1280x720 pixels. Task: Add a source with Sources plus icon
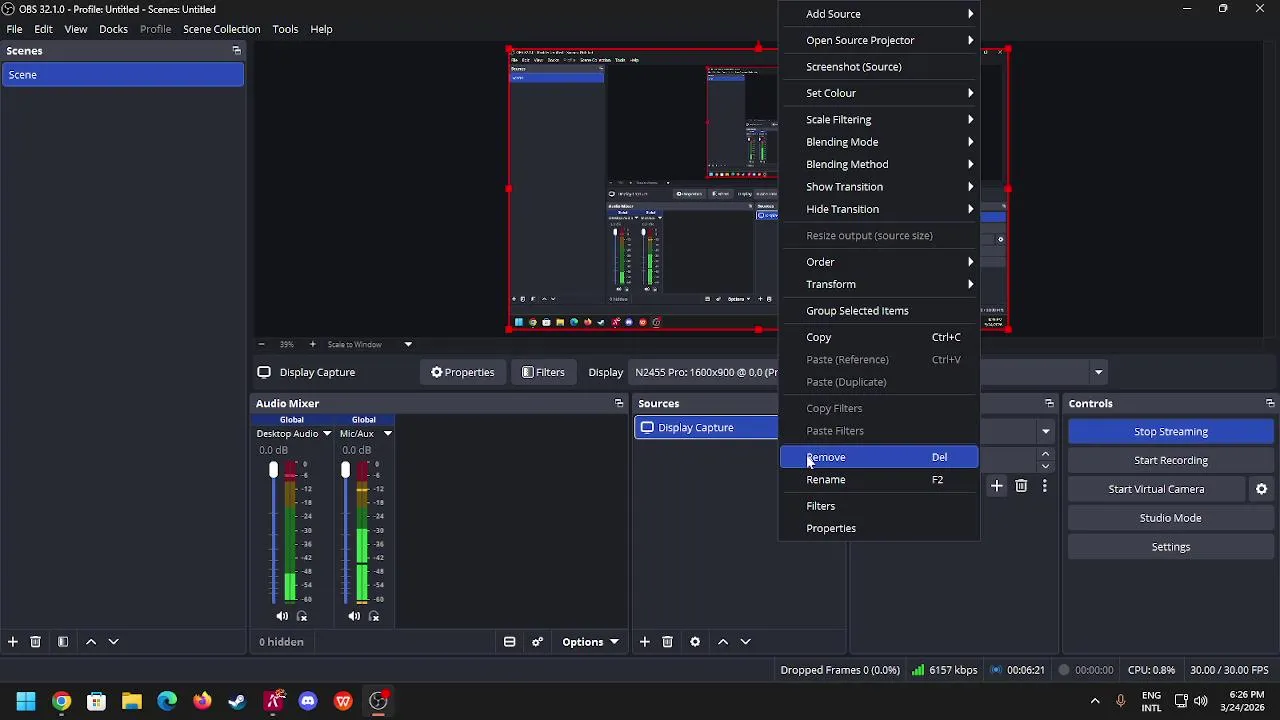click(x=644, y=642)
